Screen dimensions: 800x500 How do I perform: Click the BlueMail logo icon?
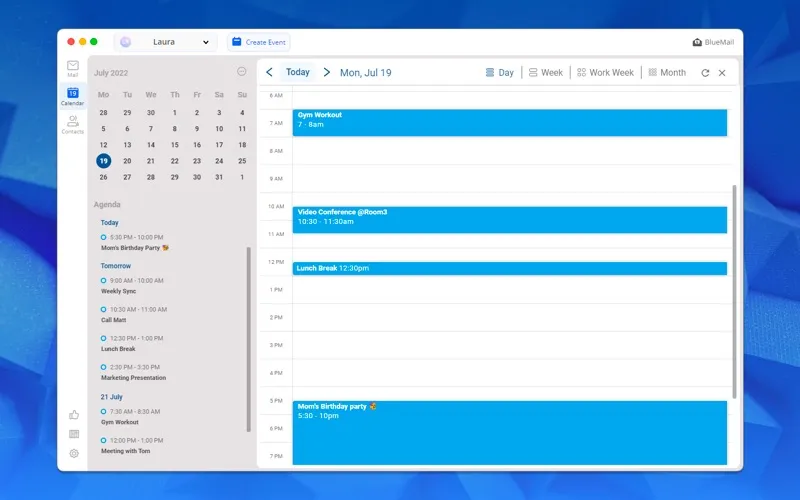[x=697, y=42]
